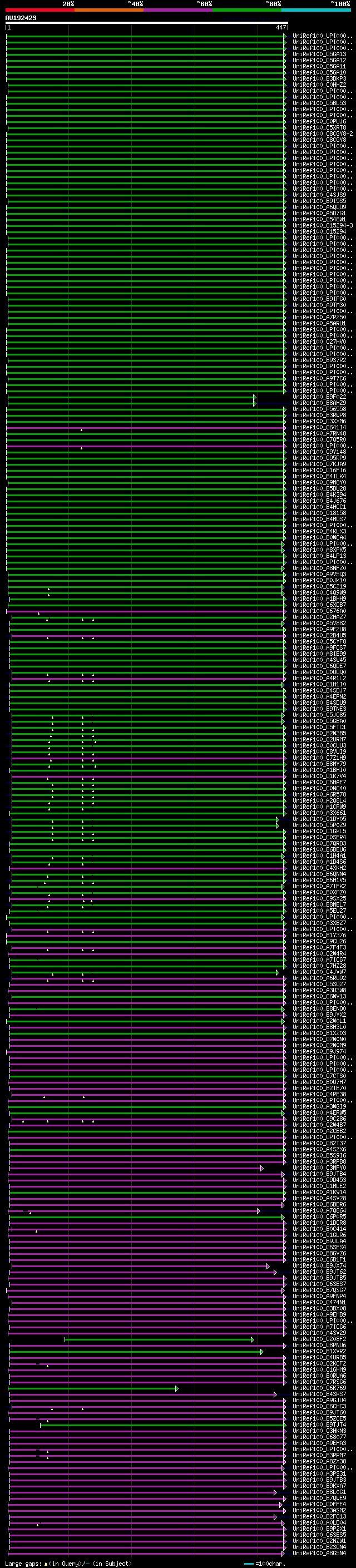Select hit label UniRef100_Q9C286
This screenshot has height=1568, width=356.
pos(319,1119)
